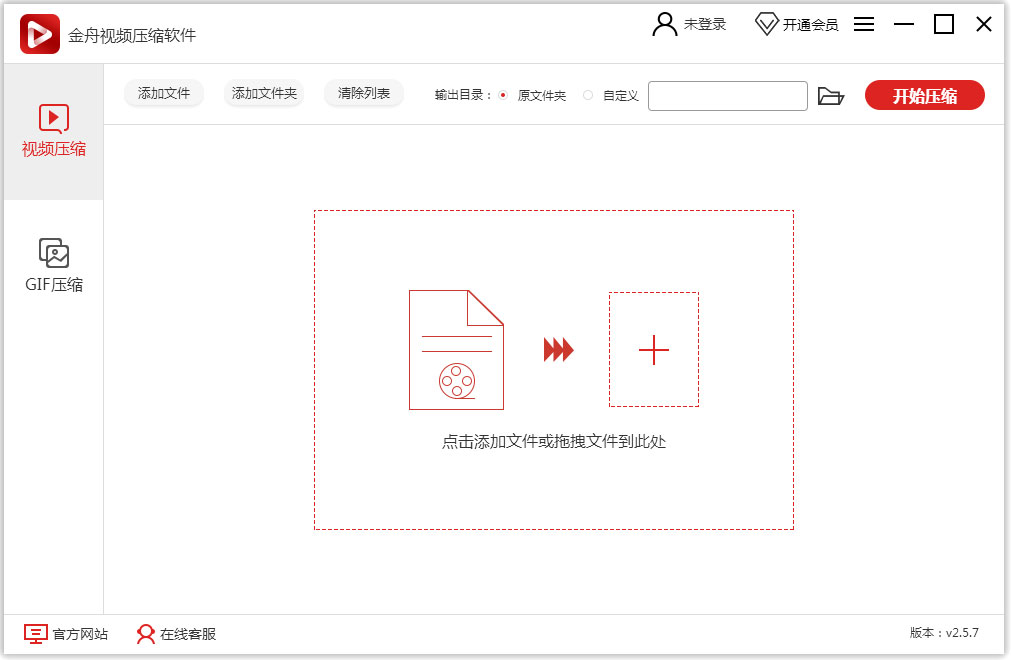This screenshot has height=660, width=1011.
Task: Click the app logo in title bar
Action: [x=40, y=34]
